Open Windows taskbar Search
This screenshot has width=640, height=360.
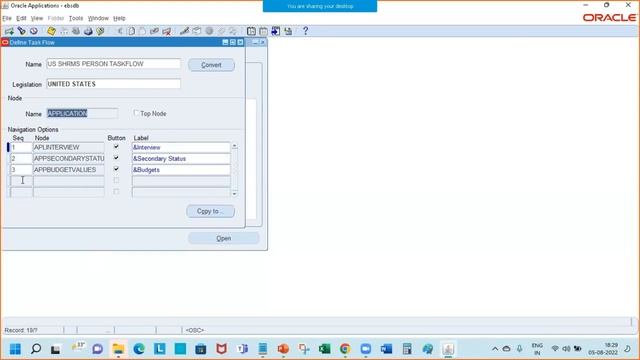(36, 349)
